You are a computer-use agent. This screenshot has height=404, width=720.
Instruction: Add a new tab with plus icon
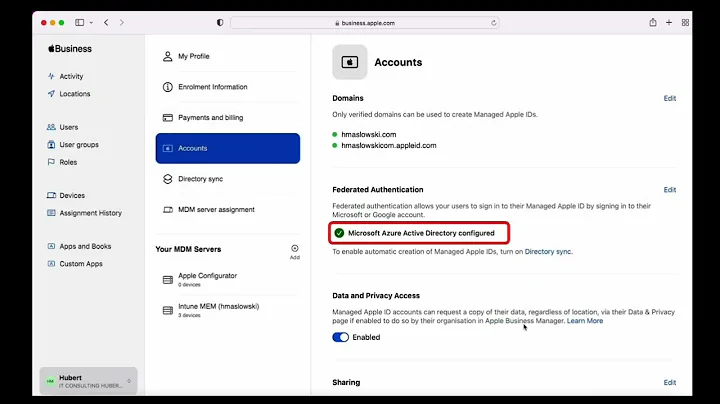[669, 22]
